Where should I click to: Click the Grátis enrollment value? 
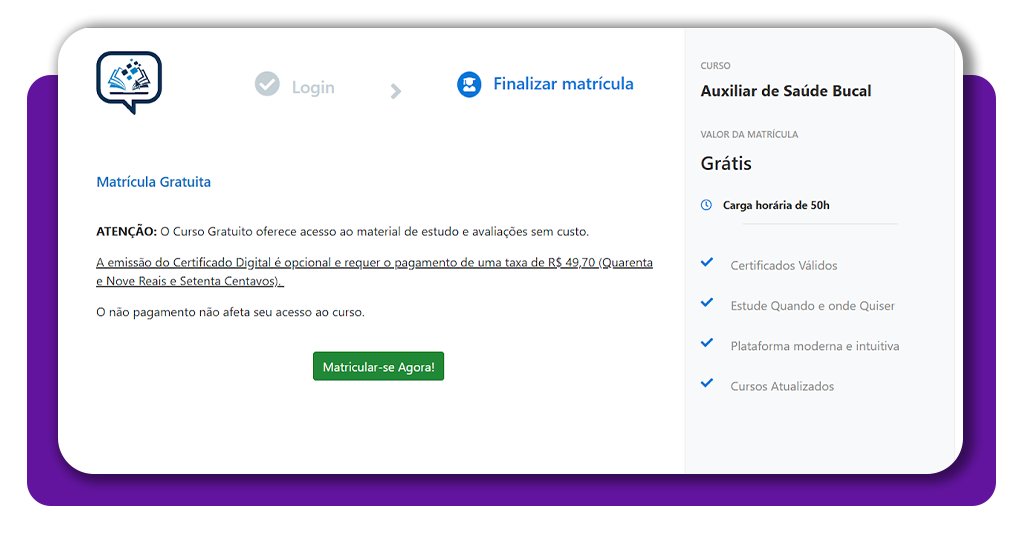coord(726,163)
